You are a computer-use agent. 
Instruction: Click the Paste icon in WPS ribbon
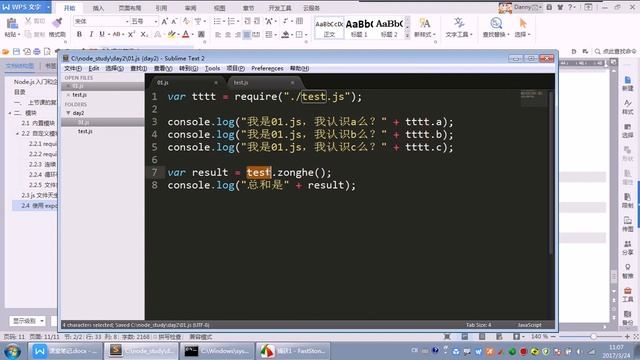click(11, 24)
